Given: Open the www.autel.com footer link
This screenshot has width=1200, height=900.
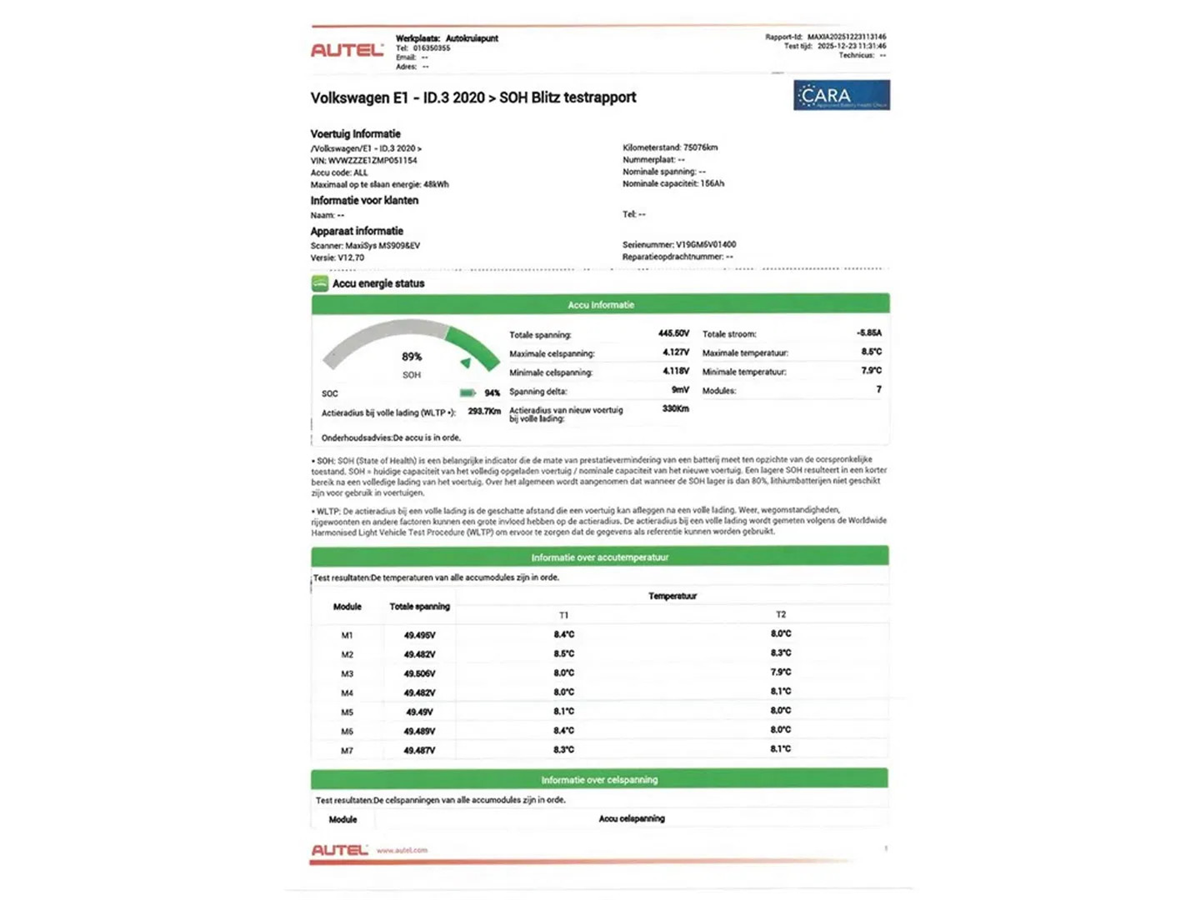Looking at the screenshot, I should tap(402, 851).
